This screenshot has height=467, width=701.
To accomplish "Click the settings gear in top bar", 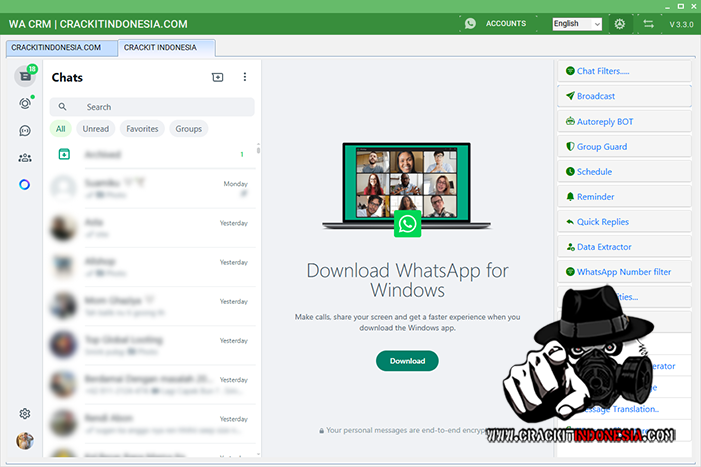I will [x=620, y=23].
